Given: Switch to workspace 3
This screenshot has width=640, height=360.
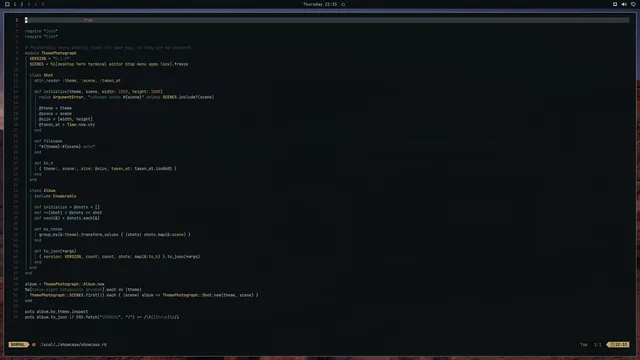Looking at the screenshot, I should click(29, 4).
